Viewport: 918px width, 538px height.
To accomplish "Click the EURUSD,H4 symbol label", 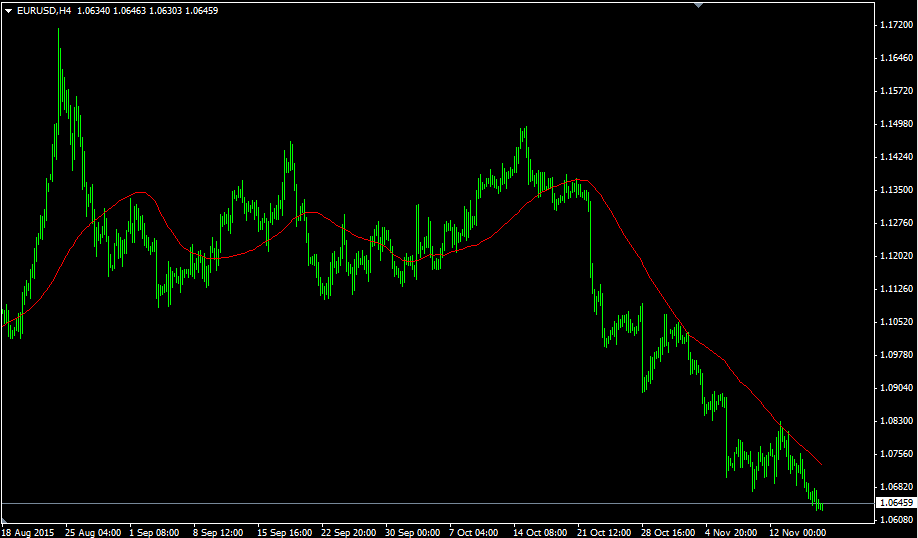I will [x=44, y=11].
